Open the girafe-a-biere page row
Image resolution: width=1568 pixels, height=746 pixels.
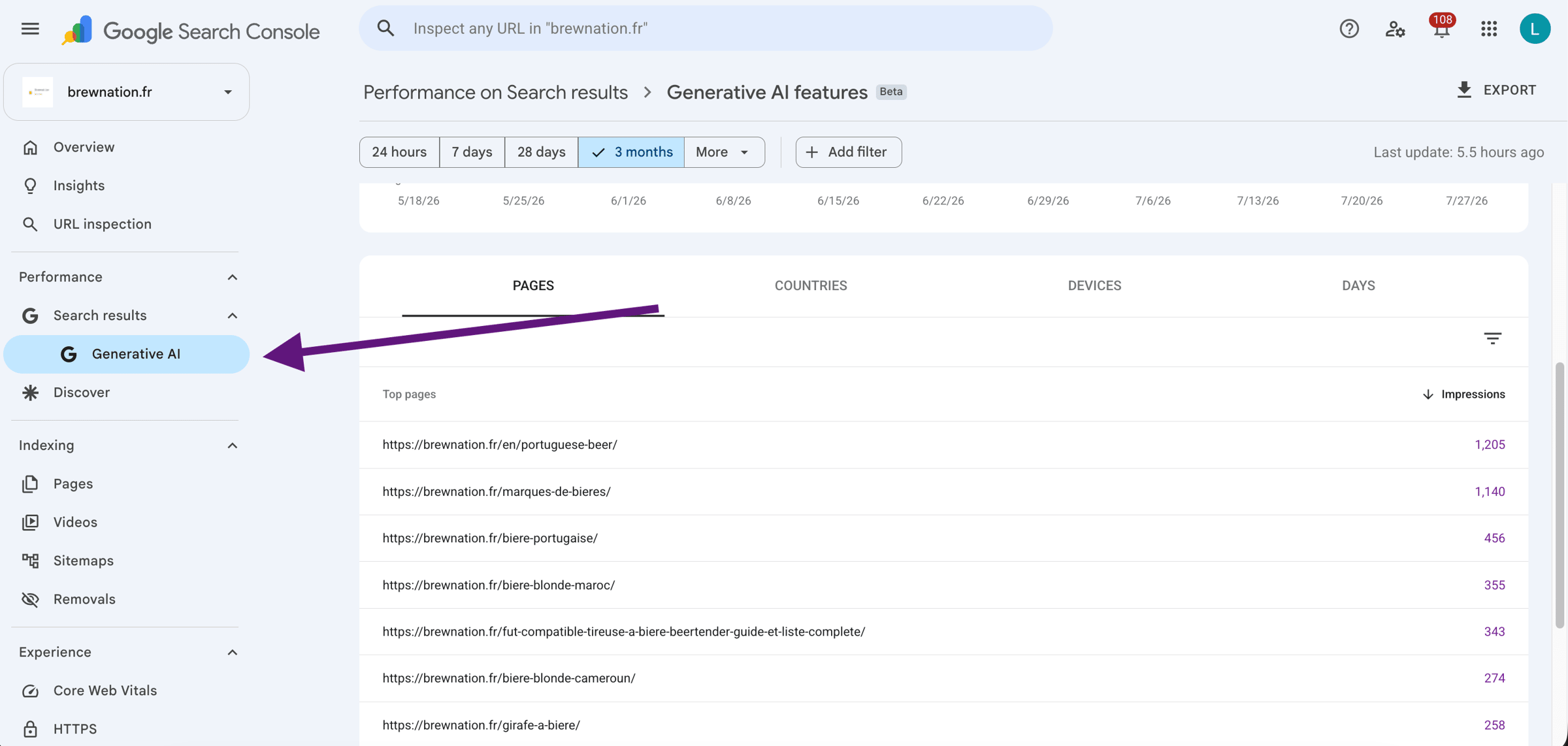[943, 725]
